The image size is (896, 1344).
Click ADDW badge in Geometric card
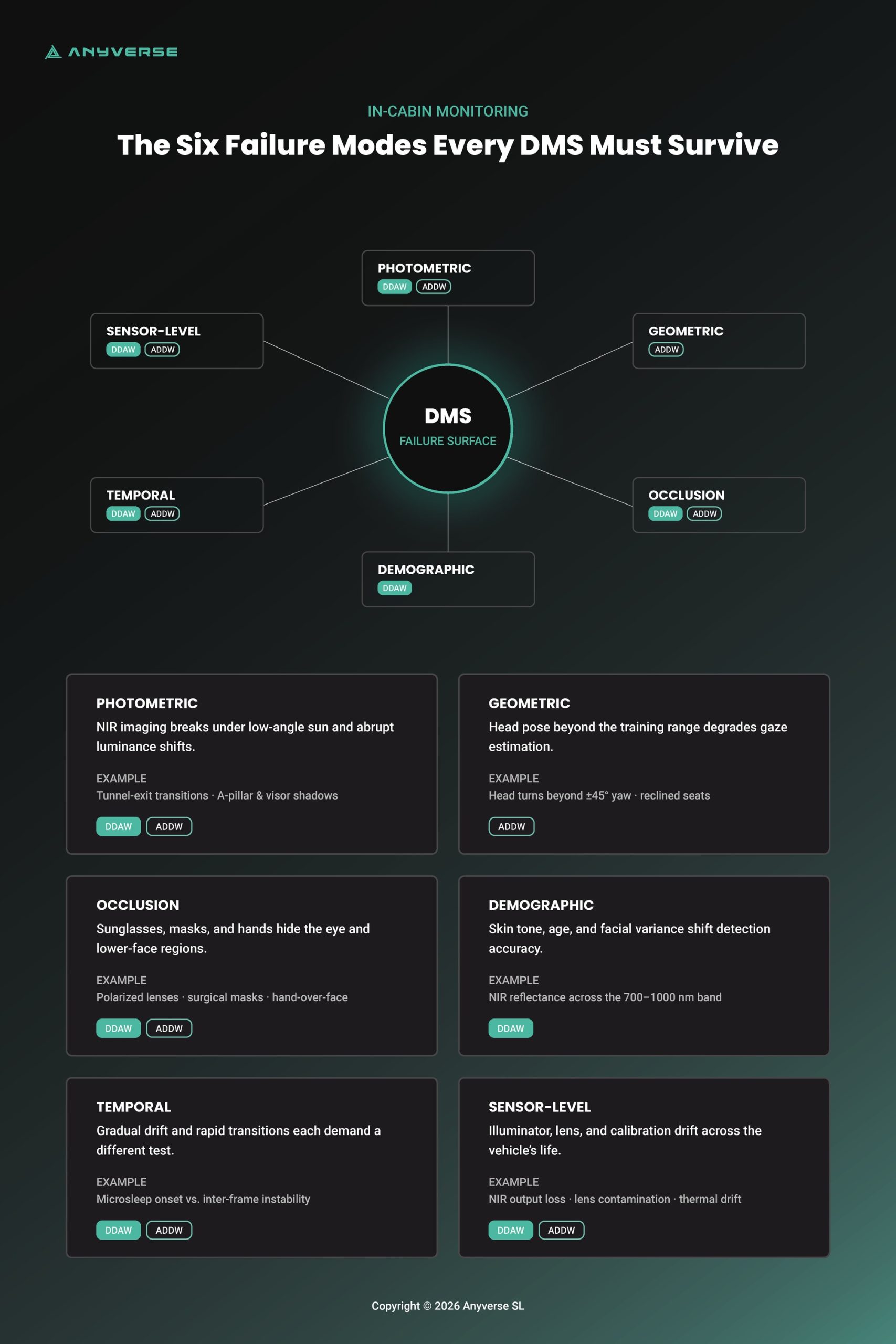click(x=511, y=827)
